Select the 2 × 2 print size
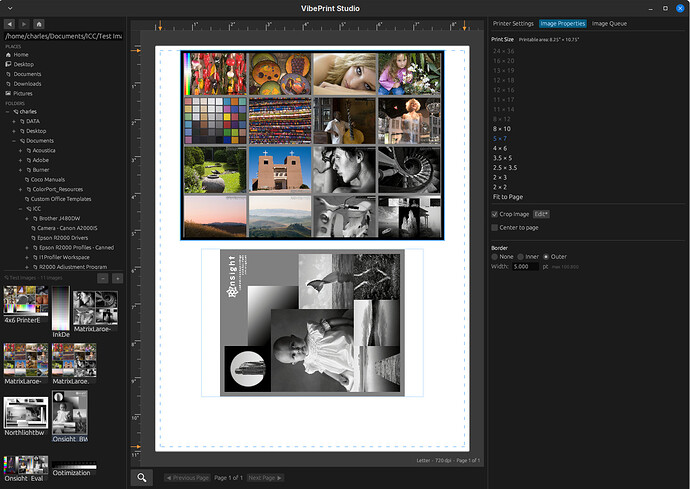Image resolution: width=690 pixels, height=489 pixels. 500,187
